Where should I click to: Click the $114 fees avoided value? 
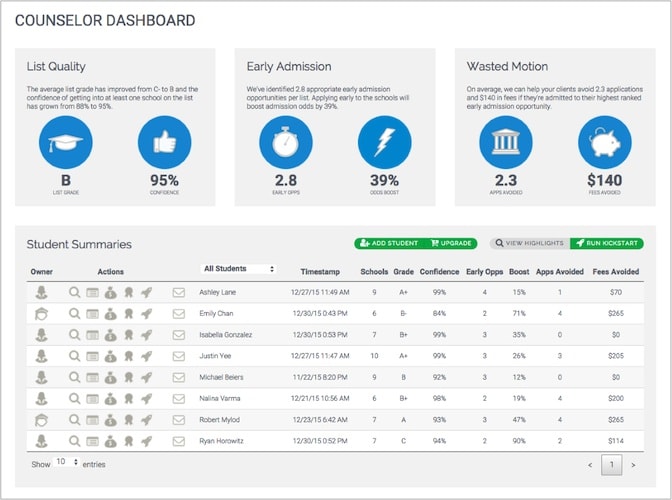(x=616, y=441)
